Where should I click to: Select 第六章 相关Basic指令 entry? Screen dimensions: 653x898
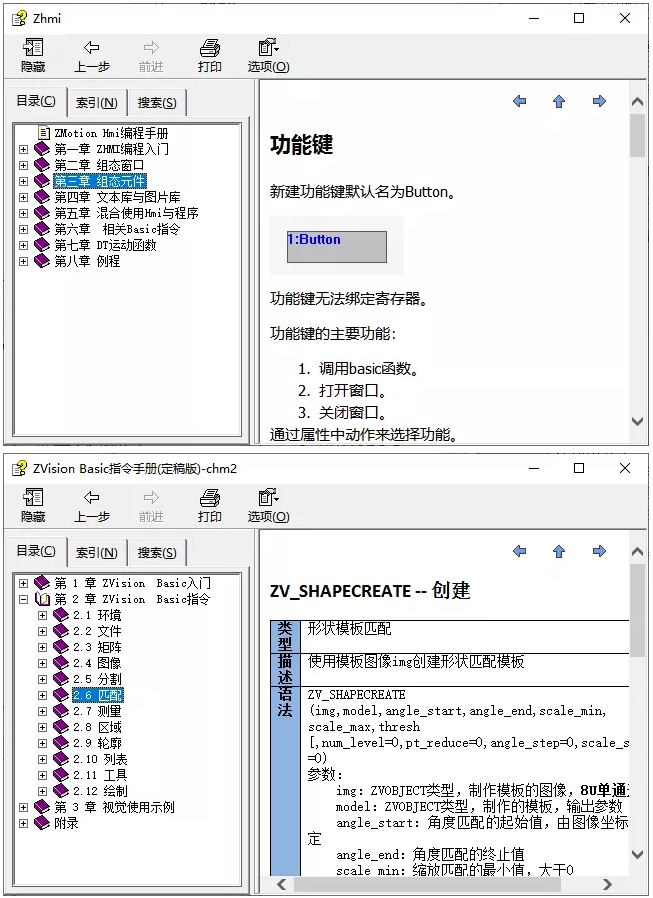coord(117,229)
